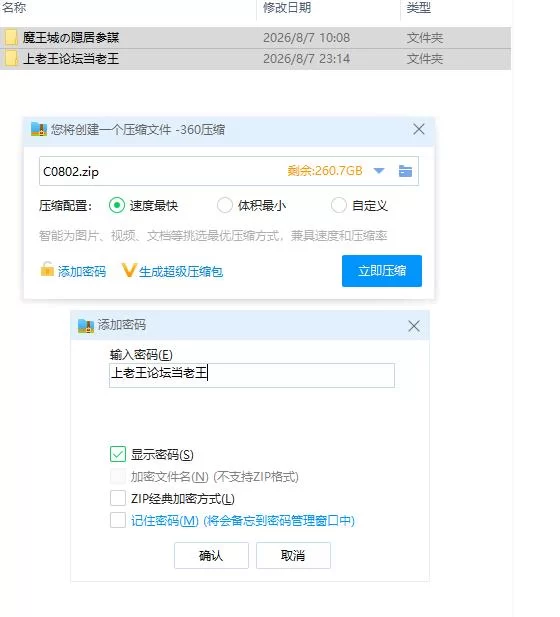Enable ZIP经典加密方式 checkbox
The image size is (560, 617).
[118, 498]
